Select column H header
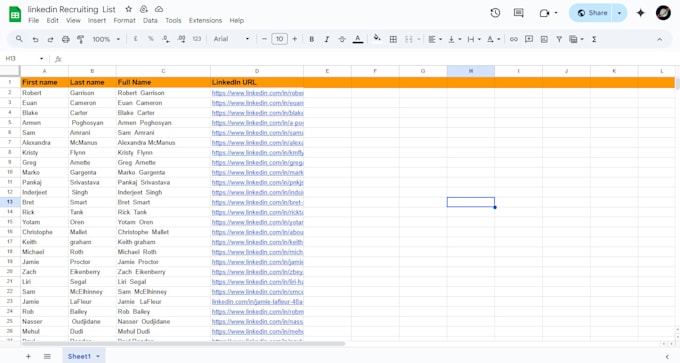The image size is (680, 363). [x=471, y=71]
